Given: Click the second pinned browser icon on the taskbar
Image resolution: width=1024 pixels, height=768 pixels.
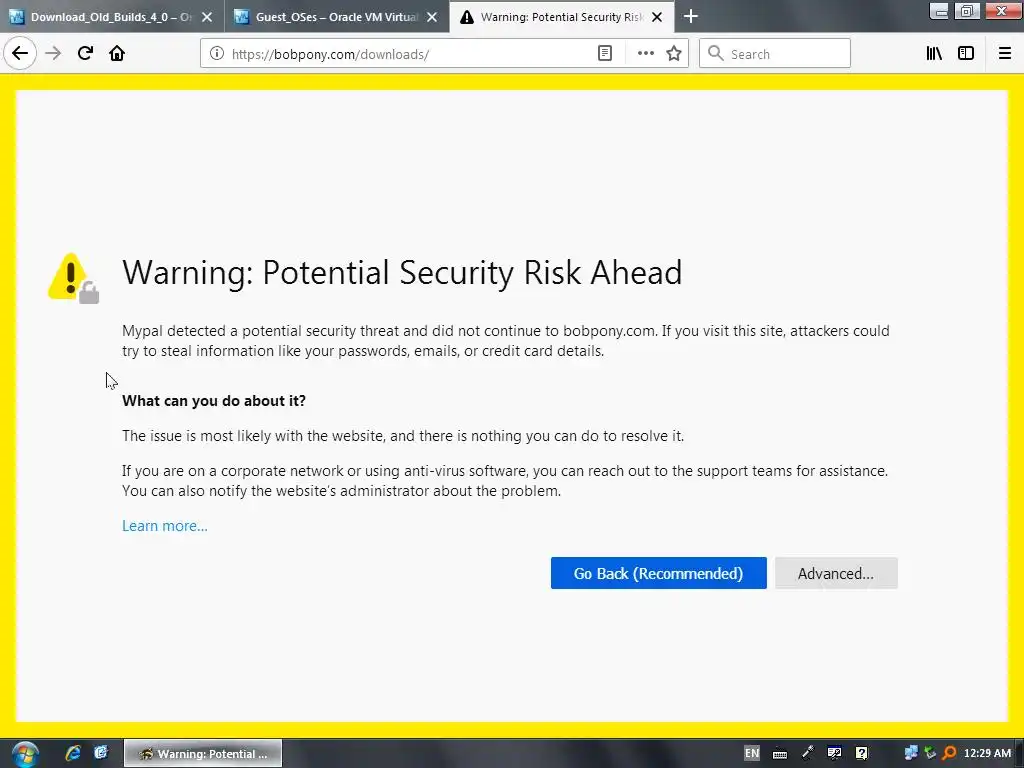Looking at the screenshot, I should (101, 753).
